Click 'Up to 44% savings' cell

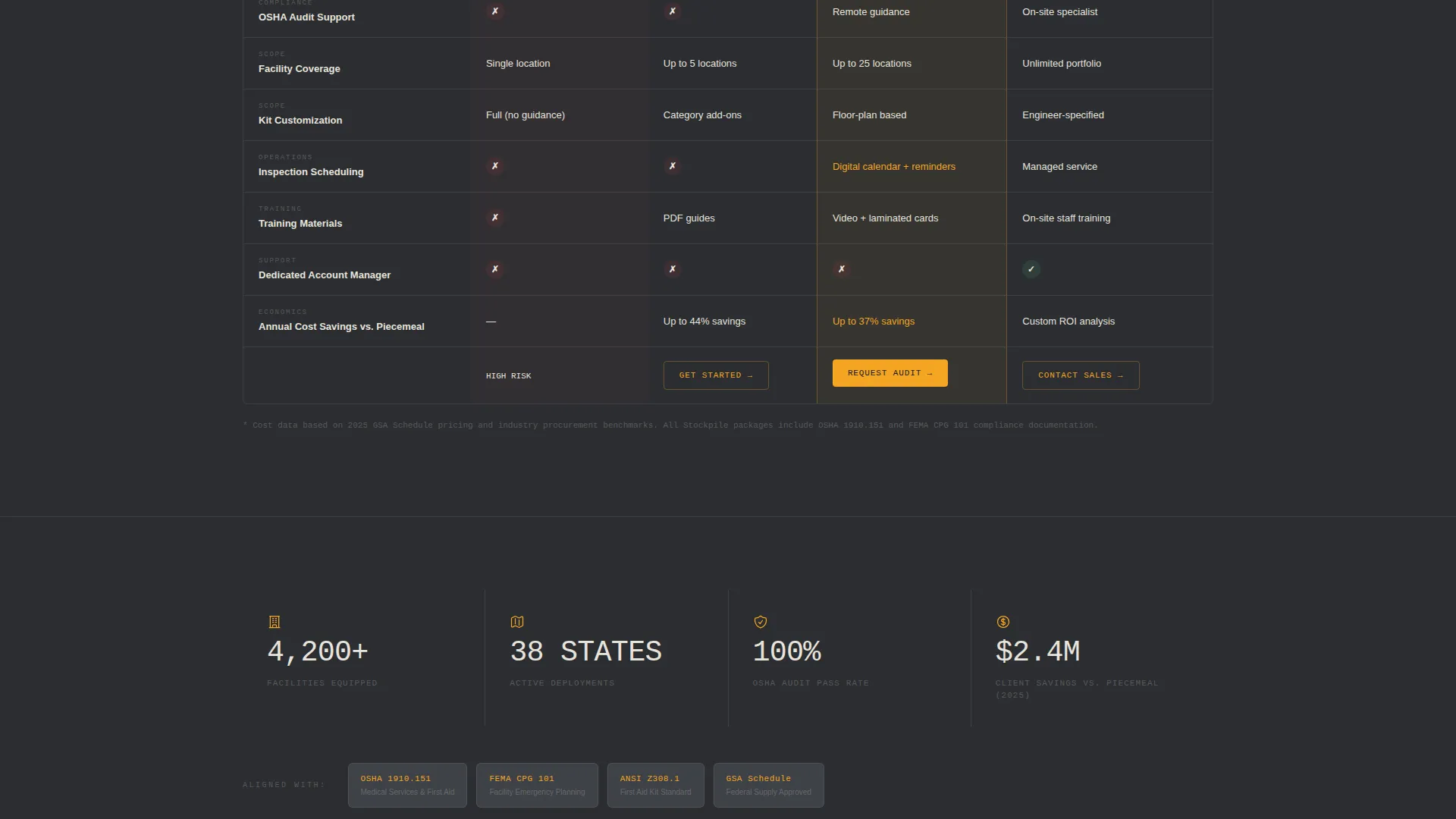704,322
